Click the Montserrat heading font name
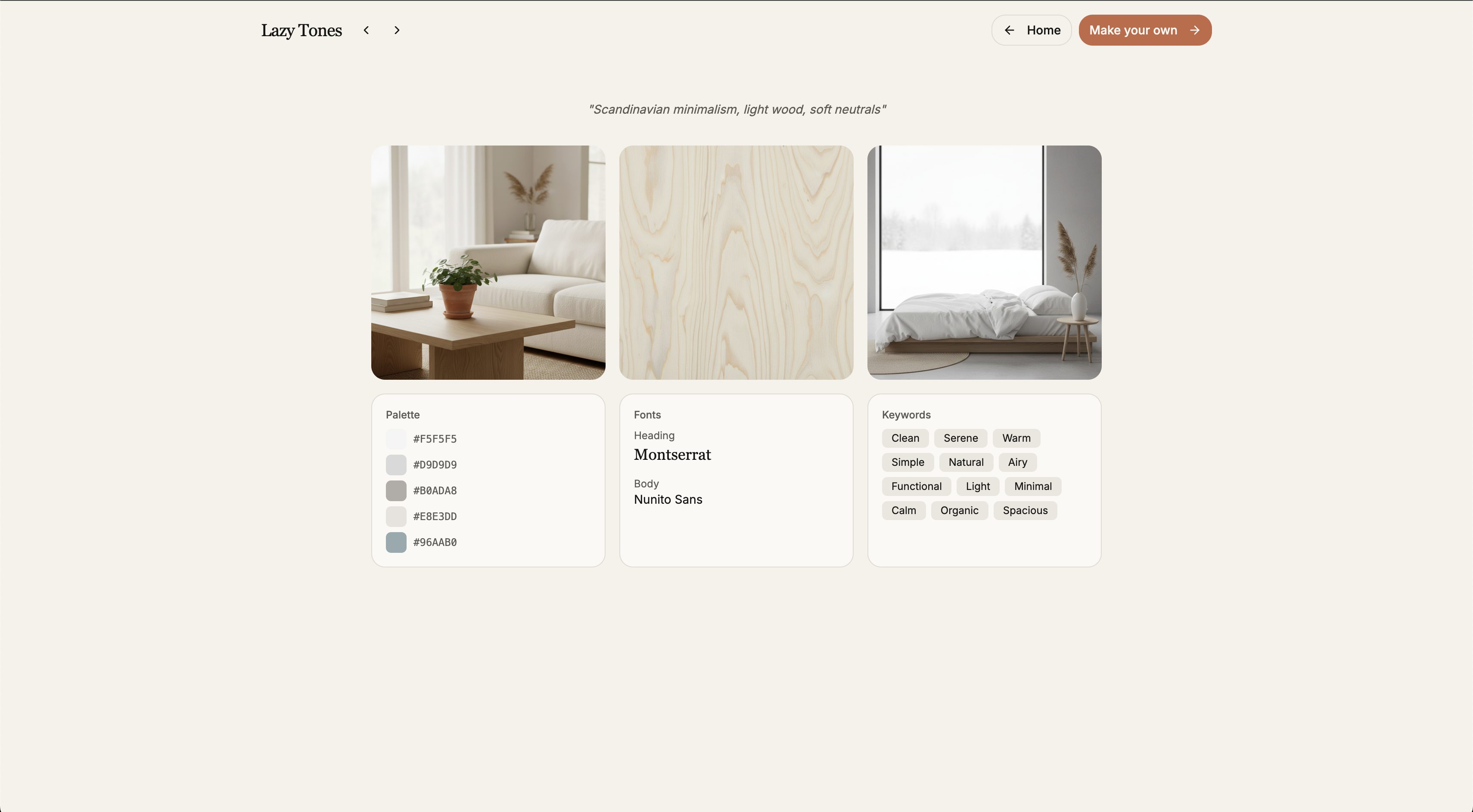This screenshot has height=812, width=1473. [x=672, y=455]
